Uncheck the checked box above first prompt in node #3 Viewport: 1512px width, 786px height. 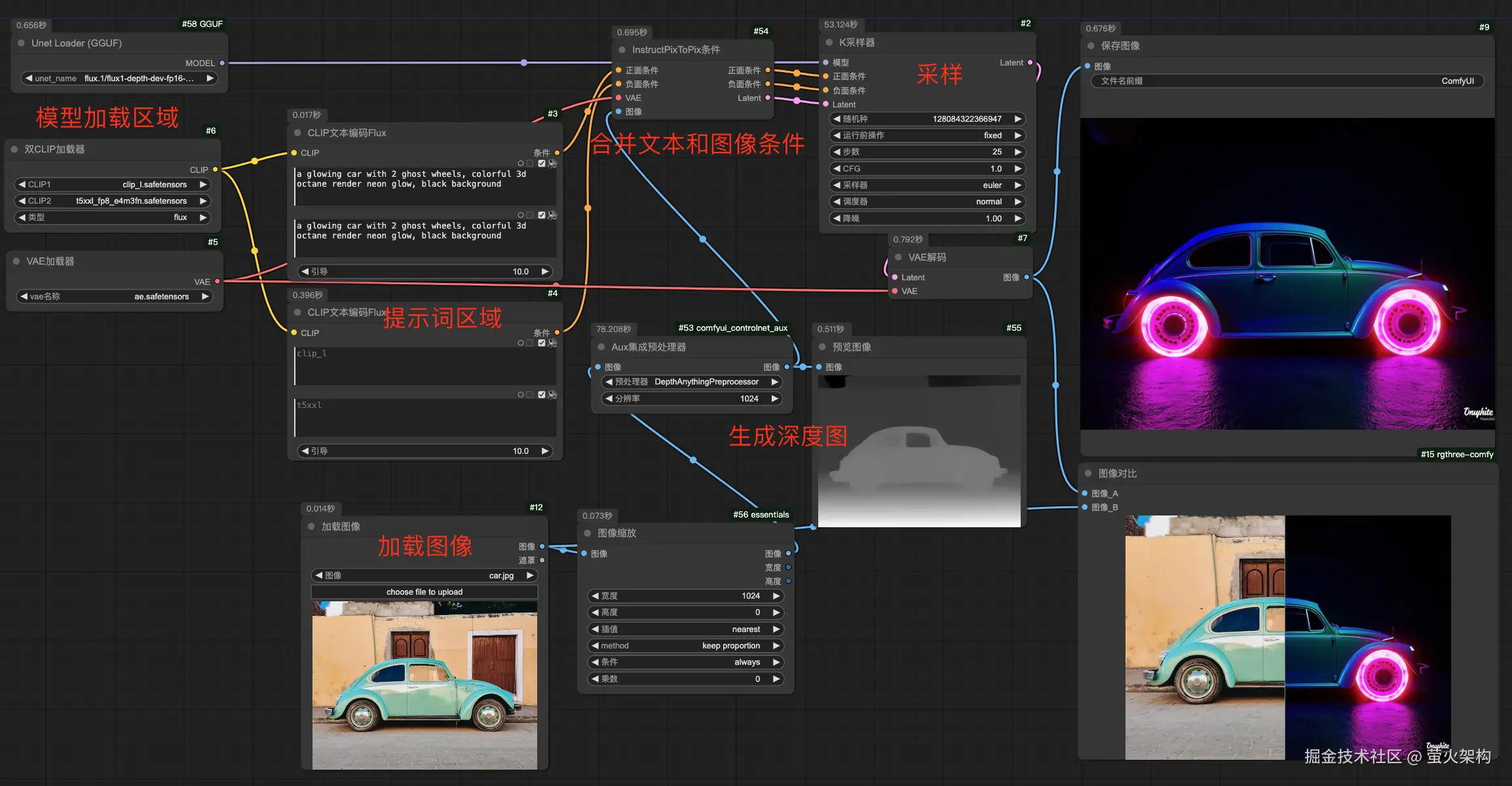(x=542, y=163)
